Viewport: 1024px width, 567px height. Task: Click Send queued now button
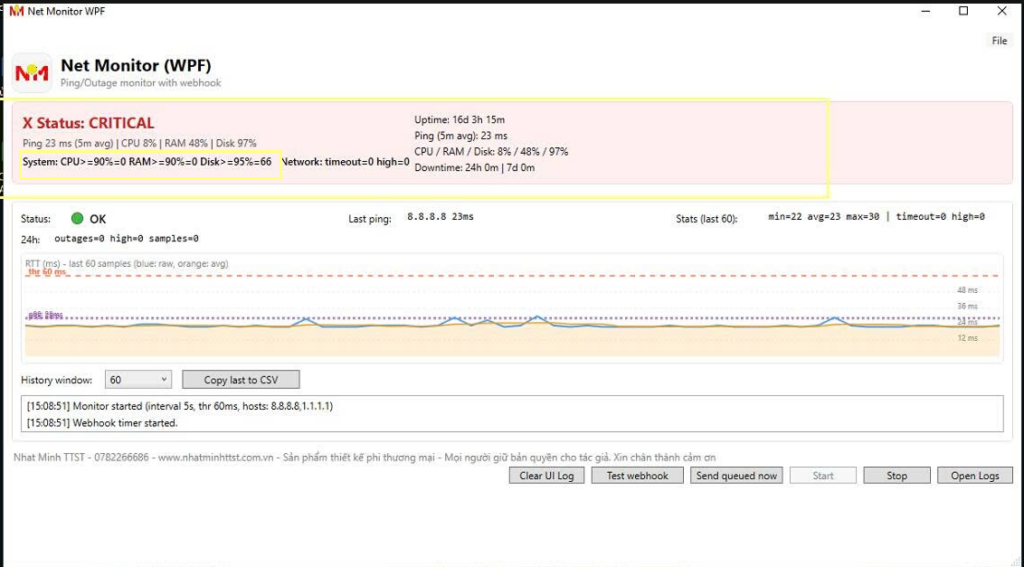pos(736,476)
